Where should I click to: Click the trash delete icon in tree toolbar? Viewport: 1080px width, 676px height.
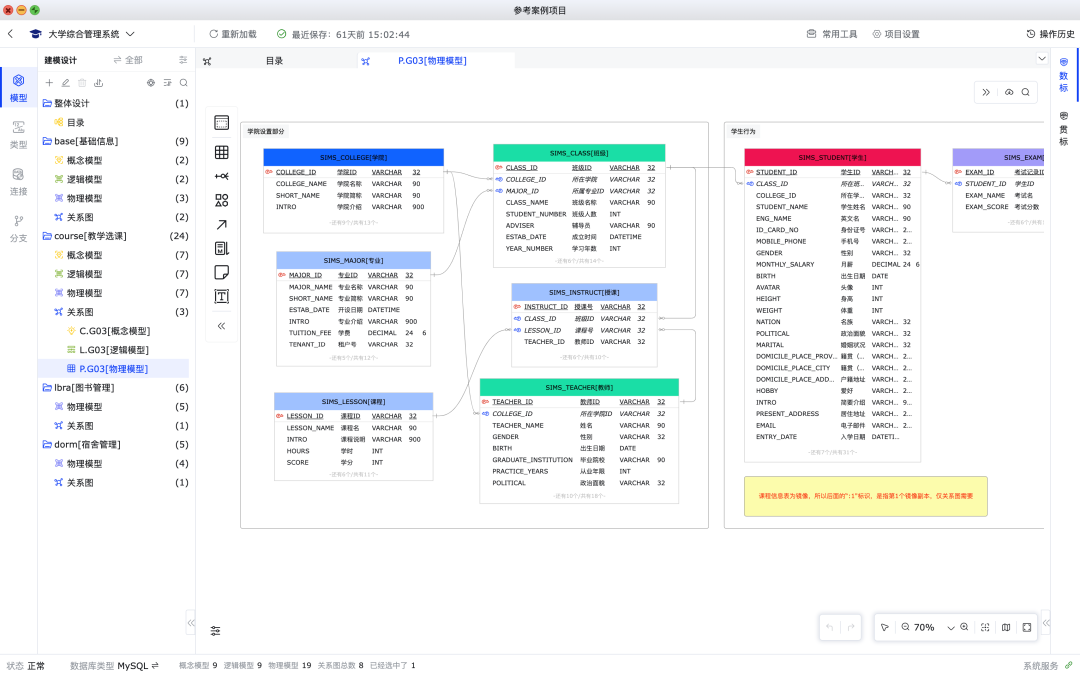[x=82, y=83]
